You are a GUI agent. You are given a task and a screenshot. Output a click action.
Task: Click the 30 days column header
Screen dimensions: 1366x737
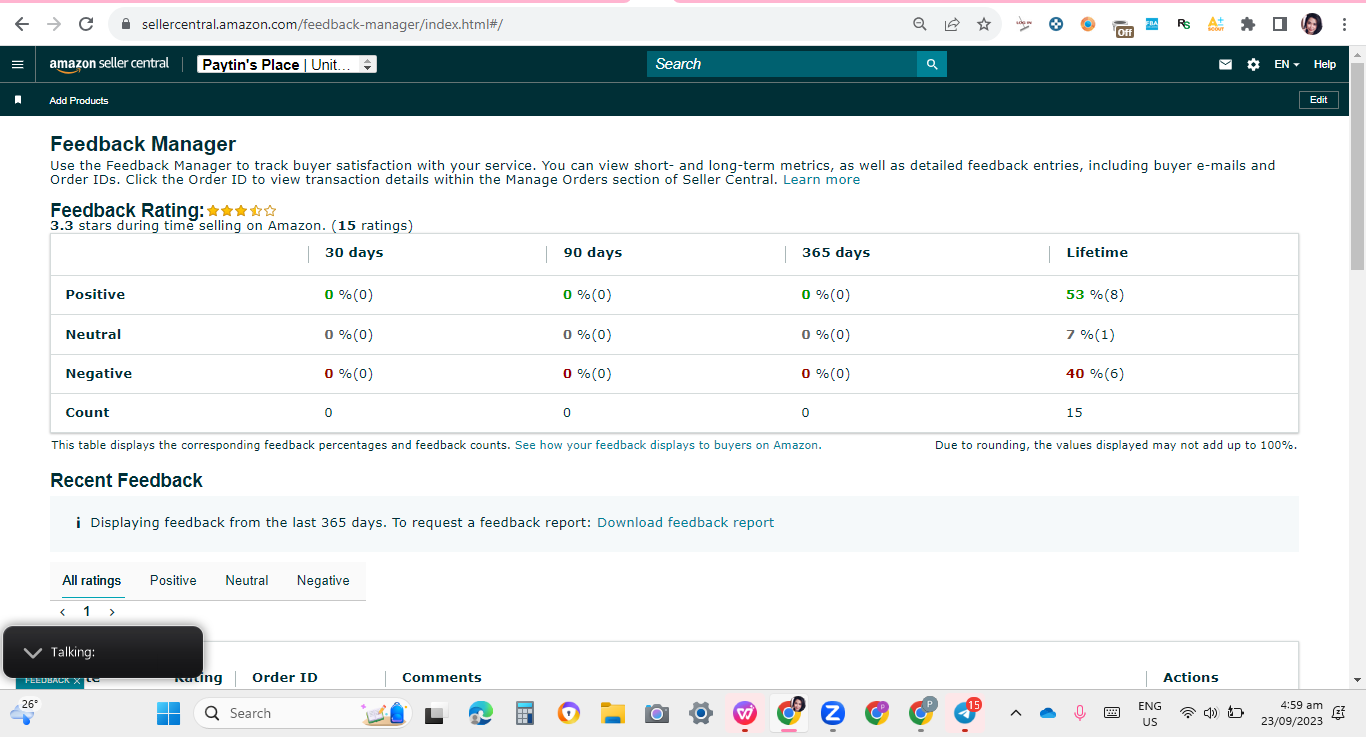point(354,253)
